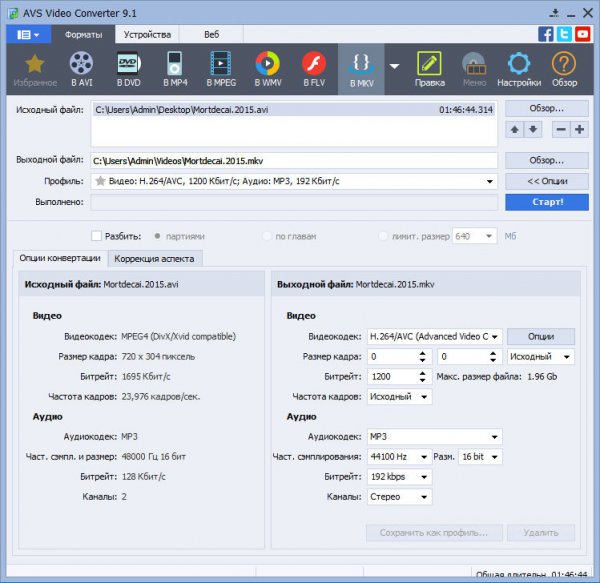Viewport: 600px width, 583px height.
Task: Expand the Профиль dropdown
Action: point(489,181)
